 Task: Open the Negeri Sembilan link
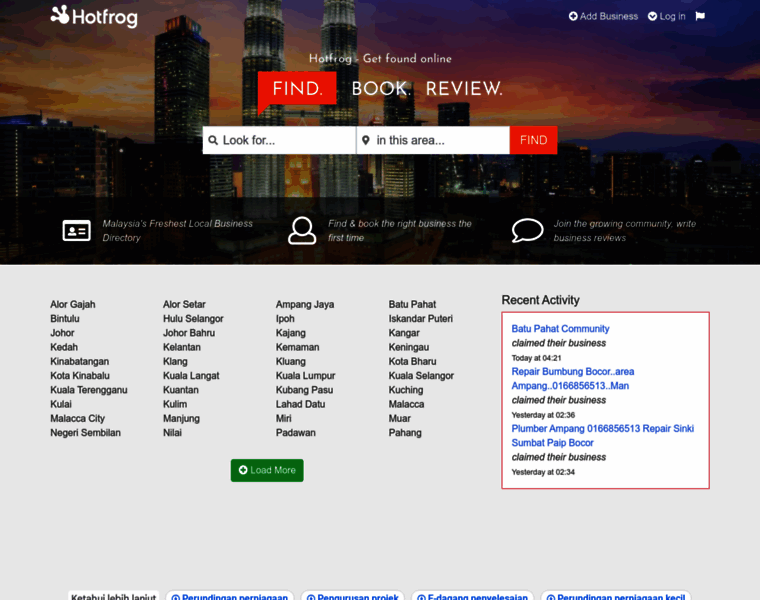point(85,432)
